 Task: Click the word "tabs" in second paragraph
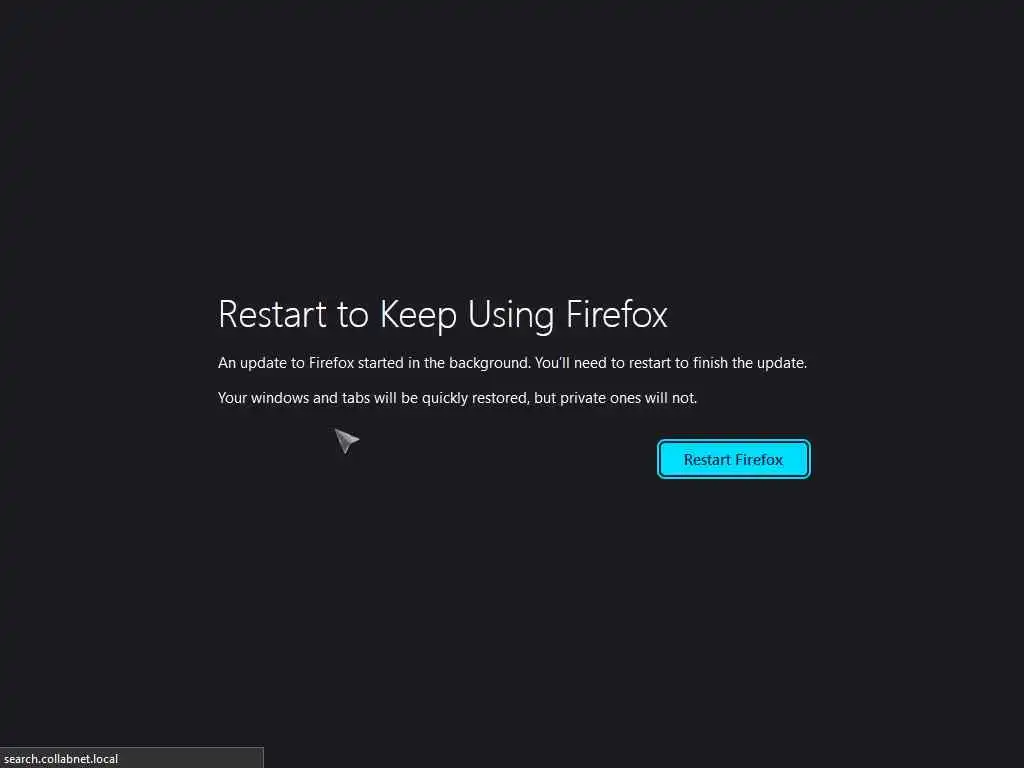[x=356, y=398]
